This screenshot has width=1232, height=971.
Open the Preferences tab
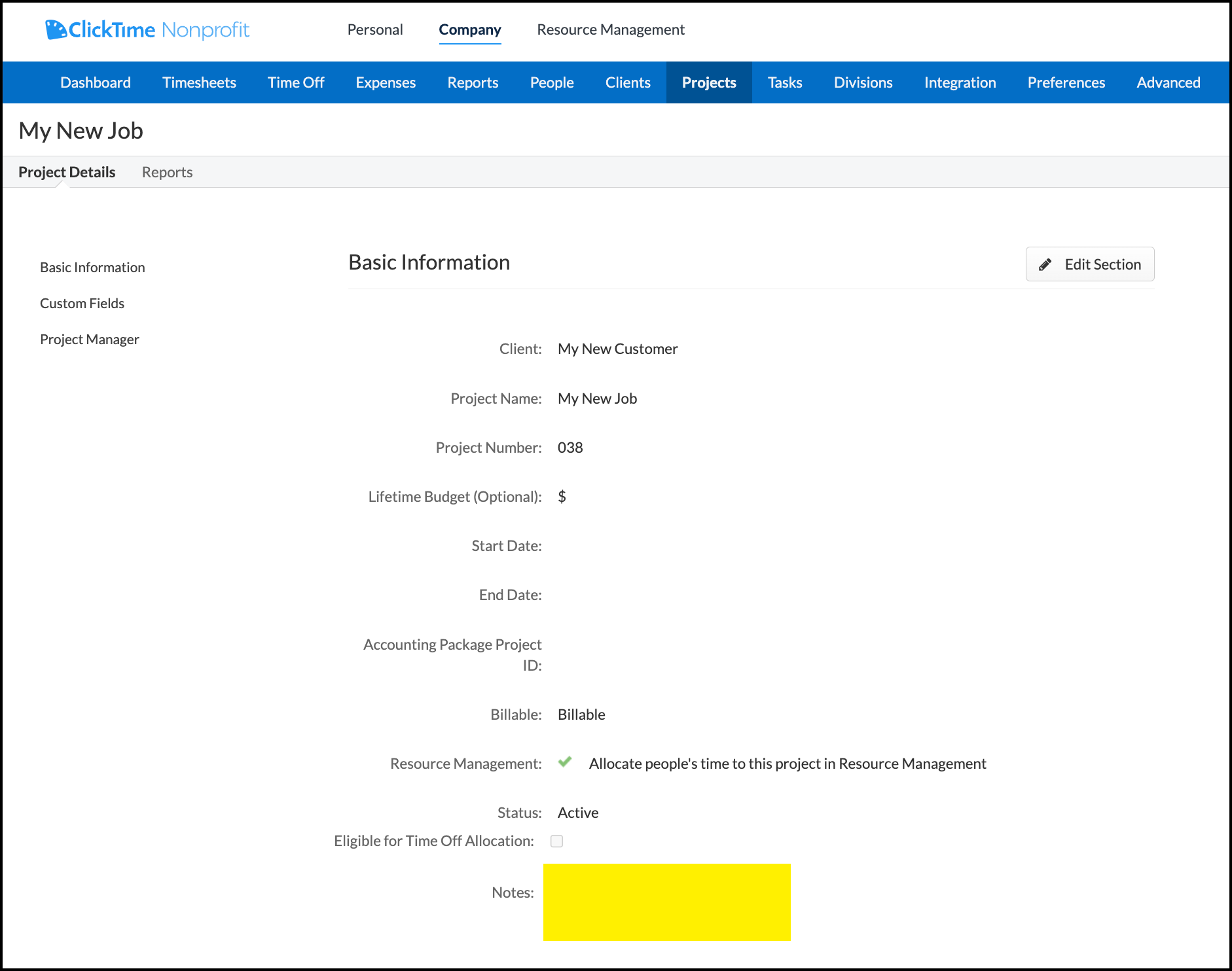pos(1066,82)
